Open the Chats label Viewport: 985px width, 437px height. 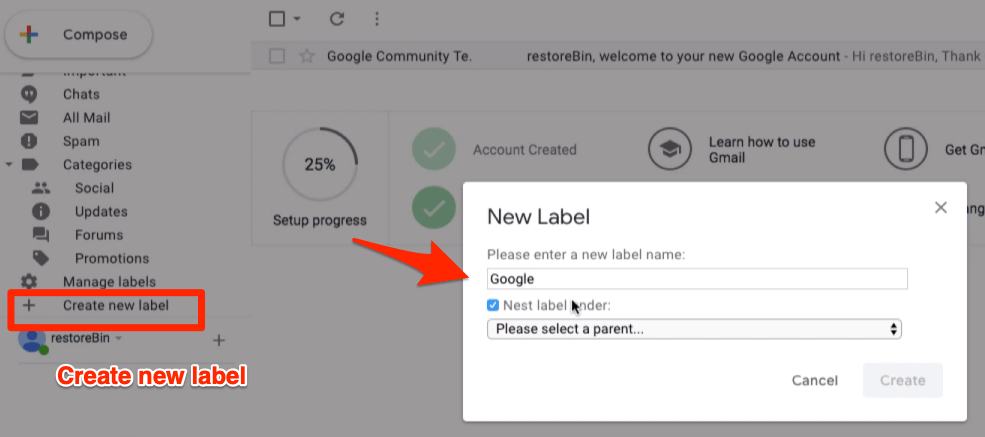(x=81, y=94)
